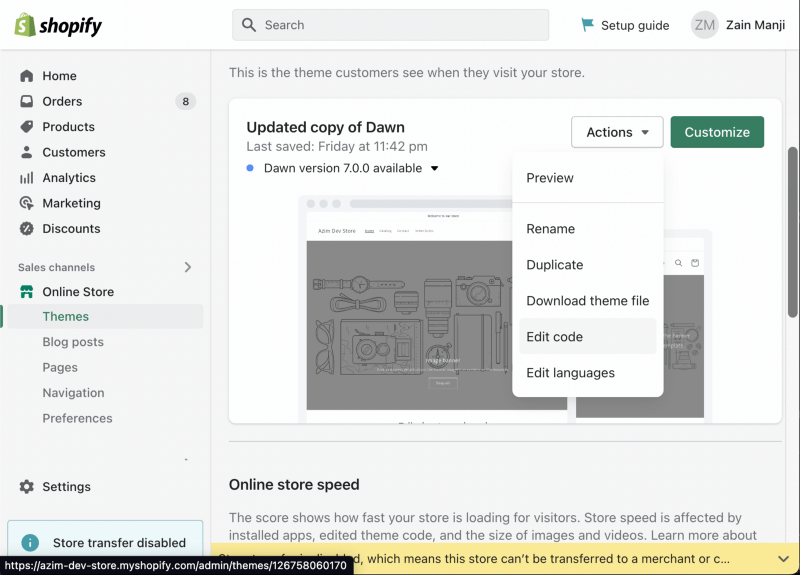This screenshot has width=800, height=575.
Task: Open Products in the sidebar
Action: point(68,127)
